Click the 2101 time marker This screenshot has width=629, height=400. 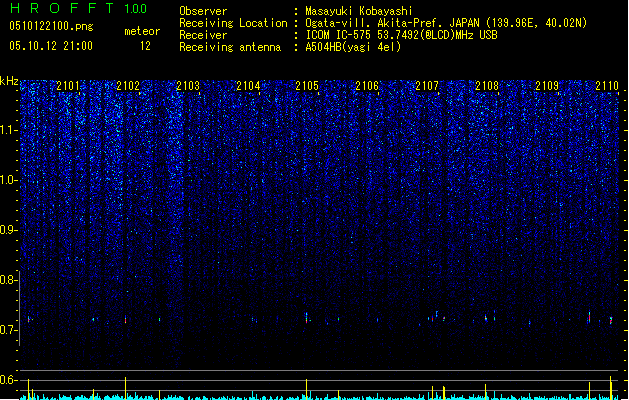click(x=68, y=85)
